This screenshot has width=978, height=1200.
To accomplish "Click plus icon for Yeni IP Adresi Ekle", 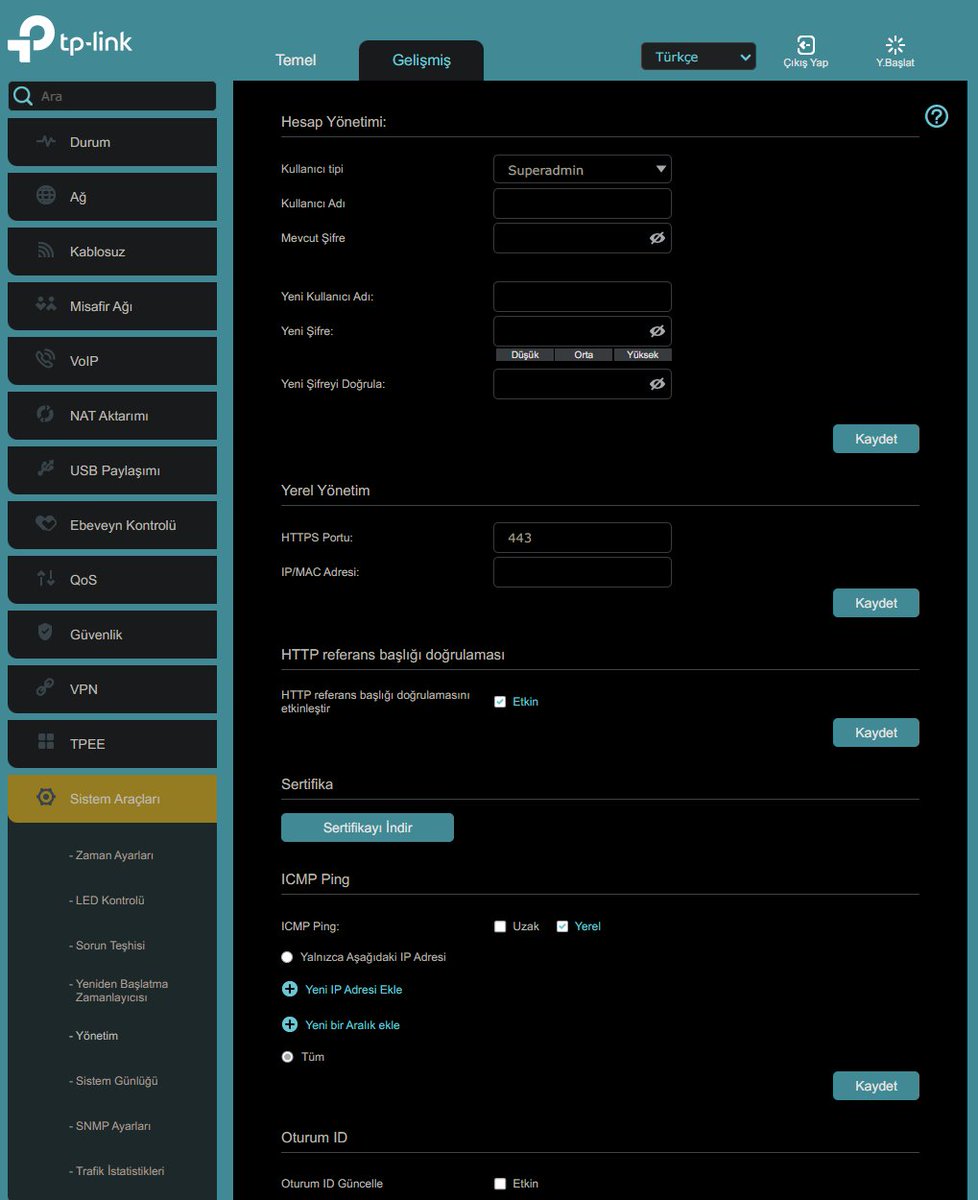I will (x=290, y=989).
